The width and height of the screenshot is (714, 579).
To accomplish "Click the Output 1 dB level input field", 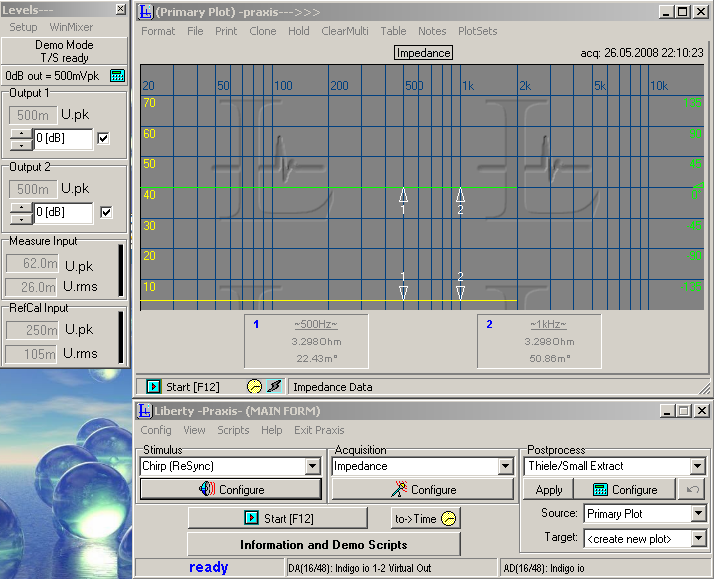I will [63, 139].
